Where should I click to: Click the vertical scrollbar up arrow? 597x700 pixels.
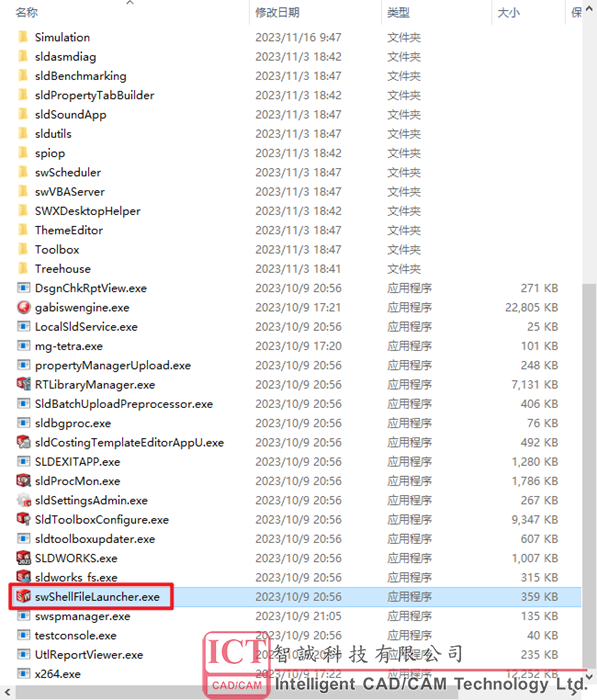(589, 8)
